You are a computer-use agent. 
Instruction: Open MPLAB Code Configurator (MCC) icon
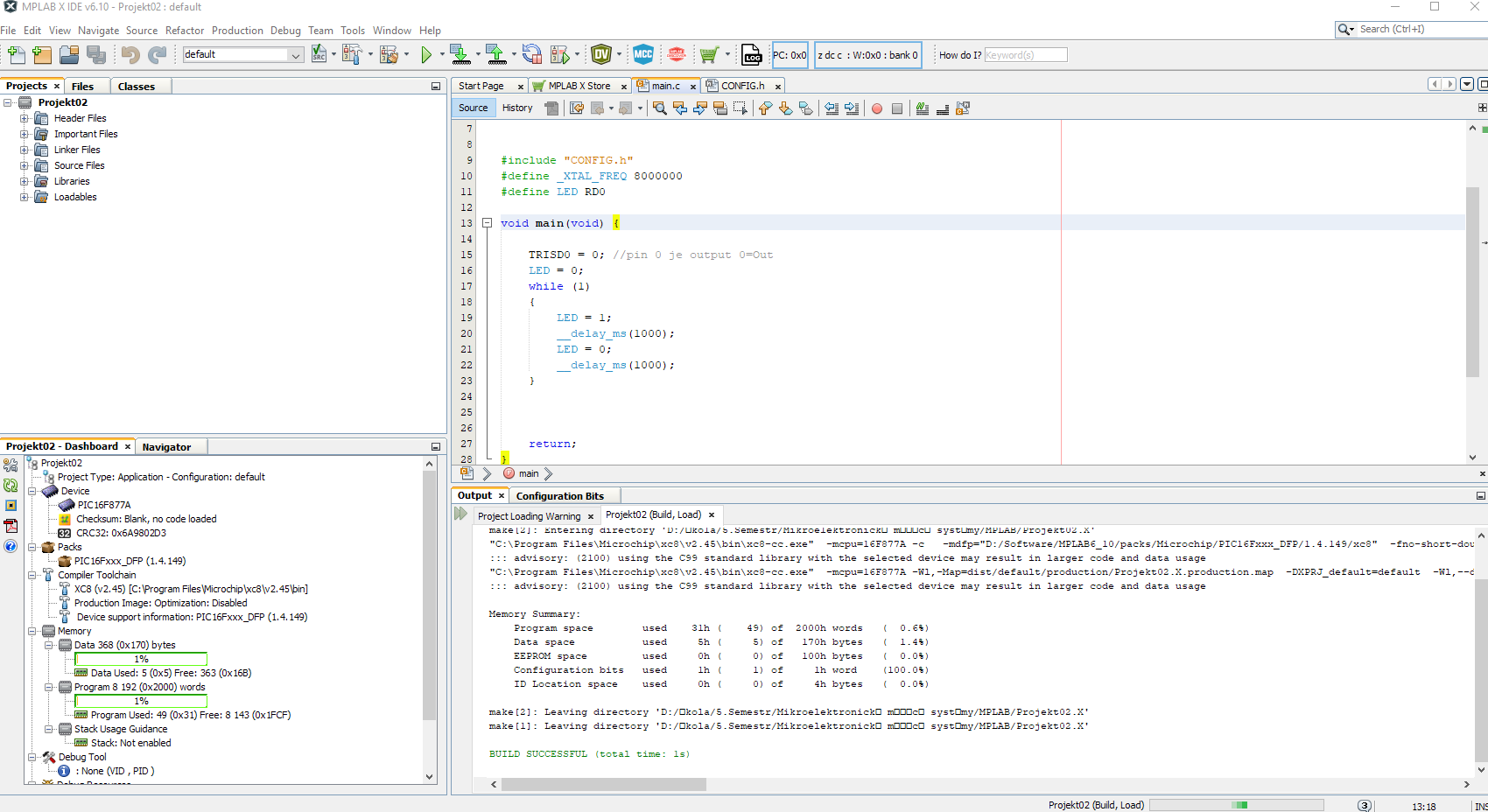pos(643,55)
